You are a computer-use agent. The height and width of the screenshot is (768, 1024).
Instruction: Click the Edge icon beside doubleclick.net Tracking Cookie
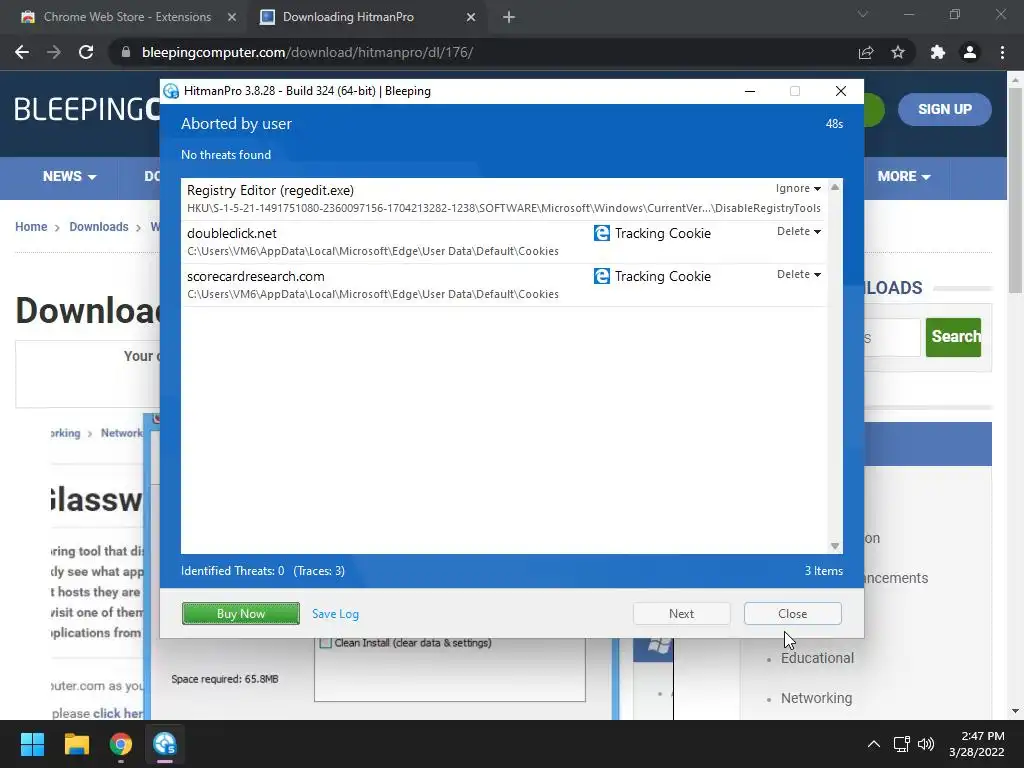(601, 233)
